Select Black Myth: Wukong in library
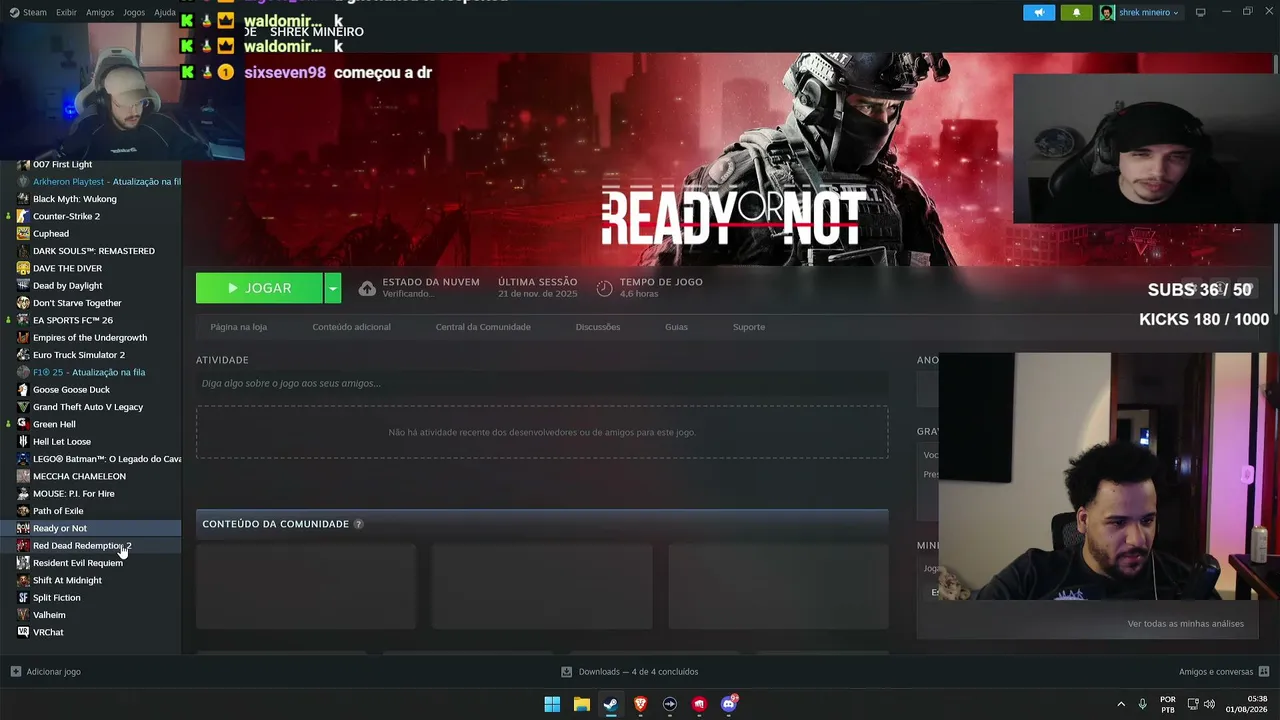This screenshot has width=1280, height=720. coord(90,199)
